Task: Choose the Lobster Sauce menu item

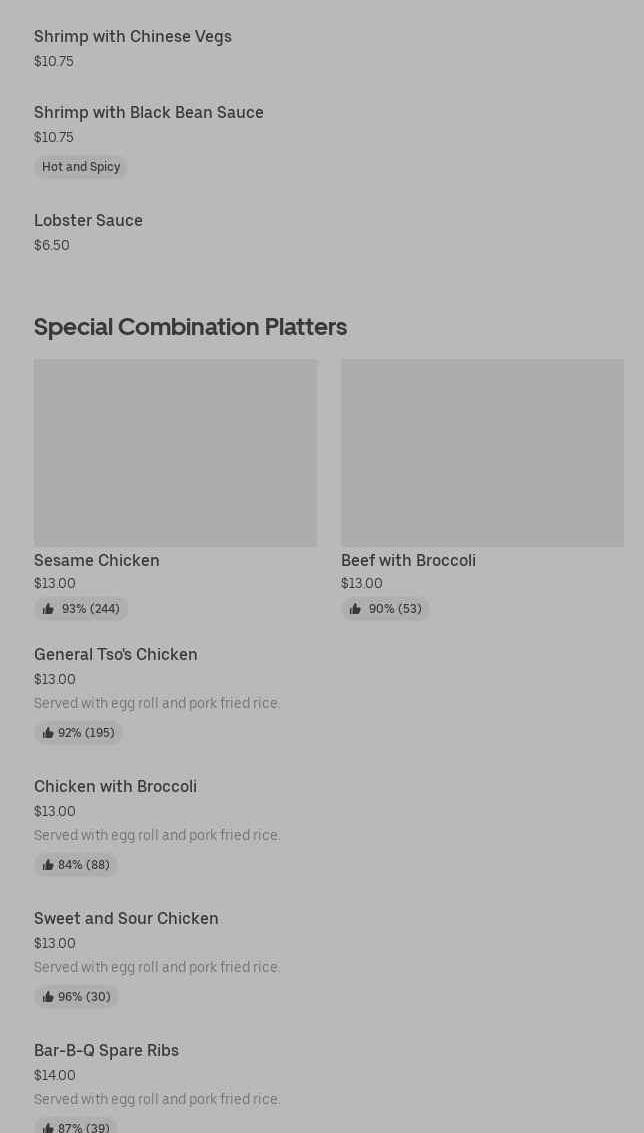Action: click(88, 221)
